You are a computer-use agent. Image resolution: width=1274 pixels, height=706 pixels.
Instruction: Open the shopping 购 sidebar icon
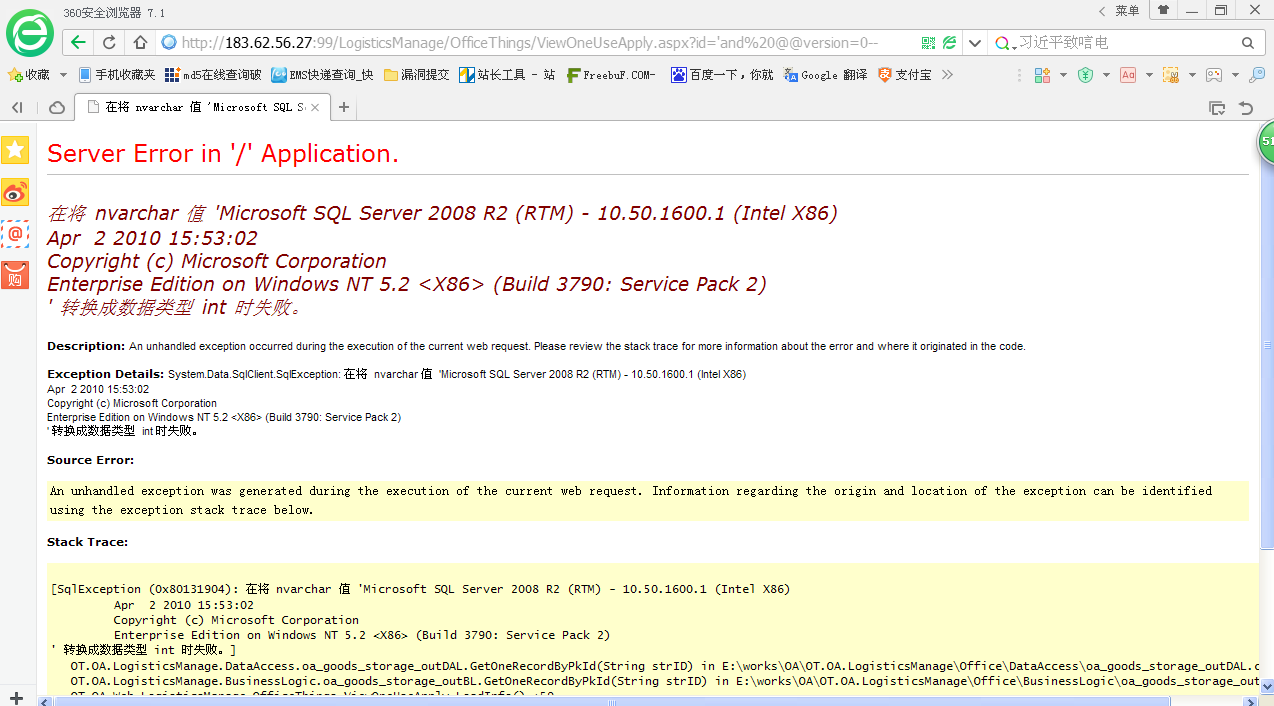pyautogui.click(x=15, y=275)
